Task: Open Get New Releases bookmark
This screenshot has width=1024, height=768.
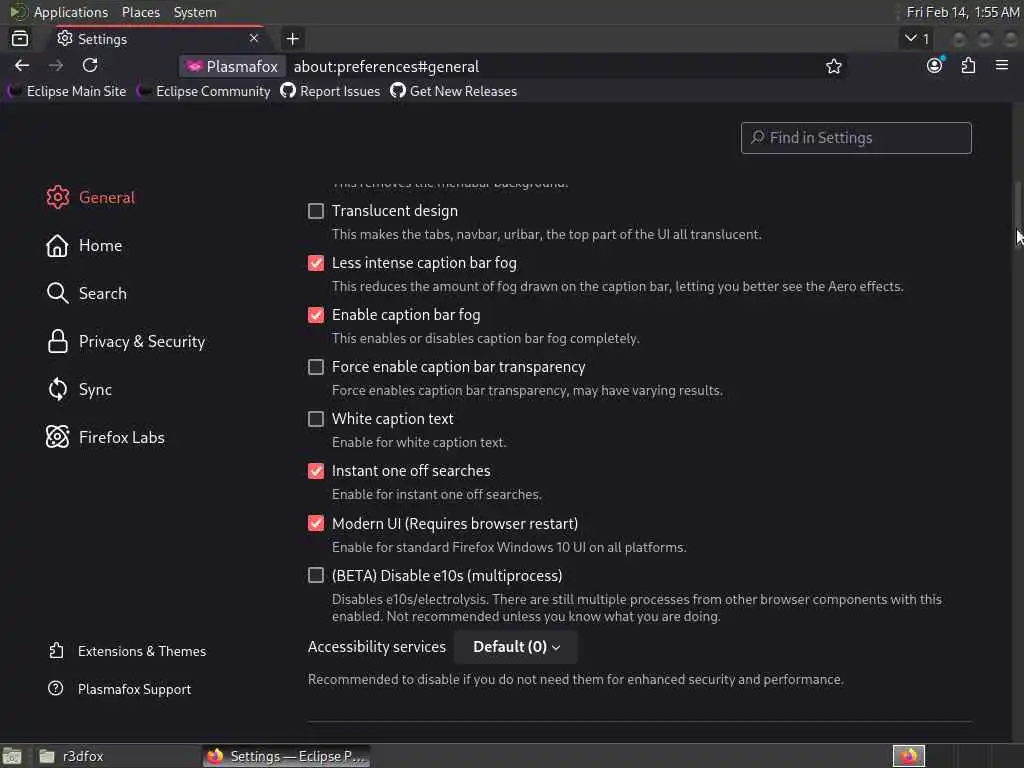Action: pos(454,91)
